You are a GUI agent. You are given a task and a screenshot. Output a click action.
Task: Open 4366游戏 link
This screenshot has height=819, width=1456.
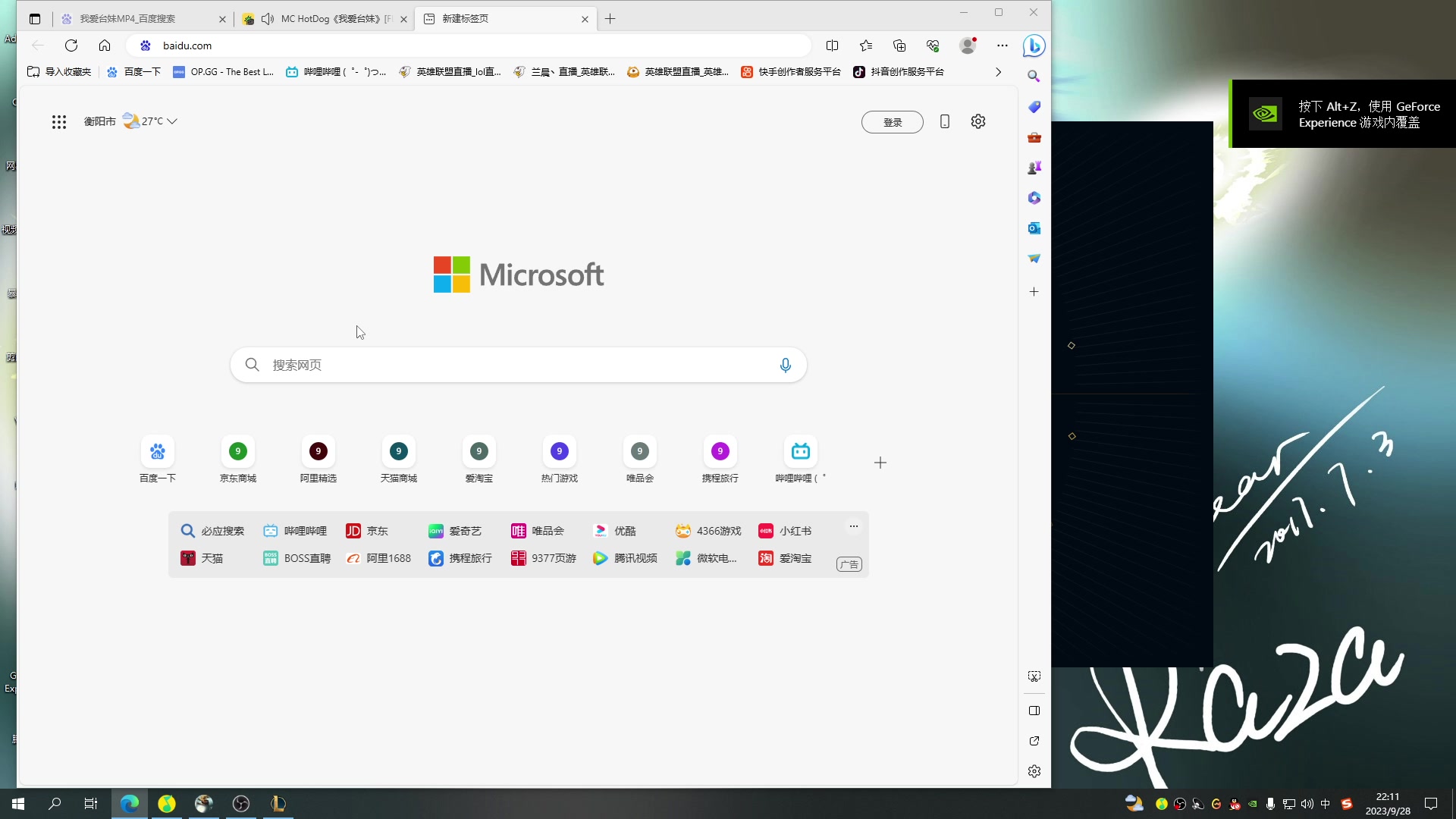tap(708, 531)
